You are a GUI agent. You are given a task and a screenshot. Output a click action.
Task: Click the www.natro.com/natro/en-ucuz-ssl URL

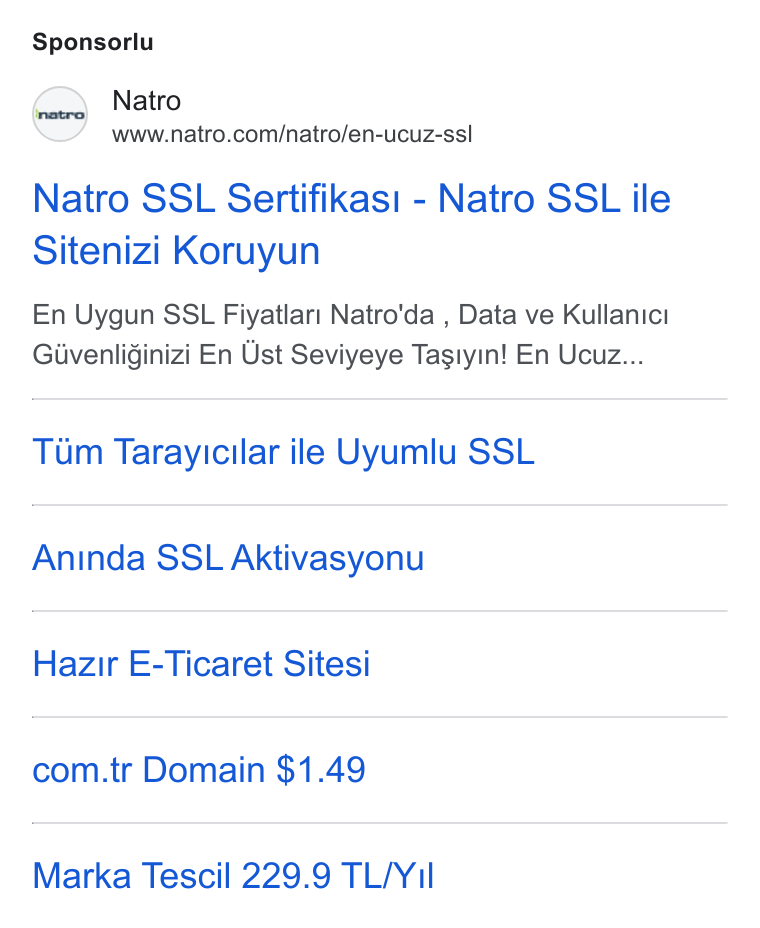tap(292, 134)
